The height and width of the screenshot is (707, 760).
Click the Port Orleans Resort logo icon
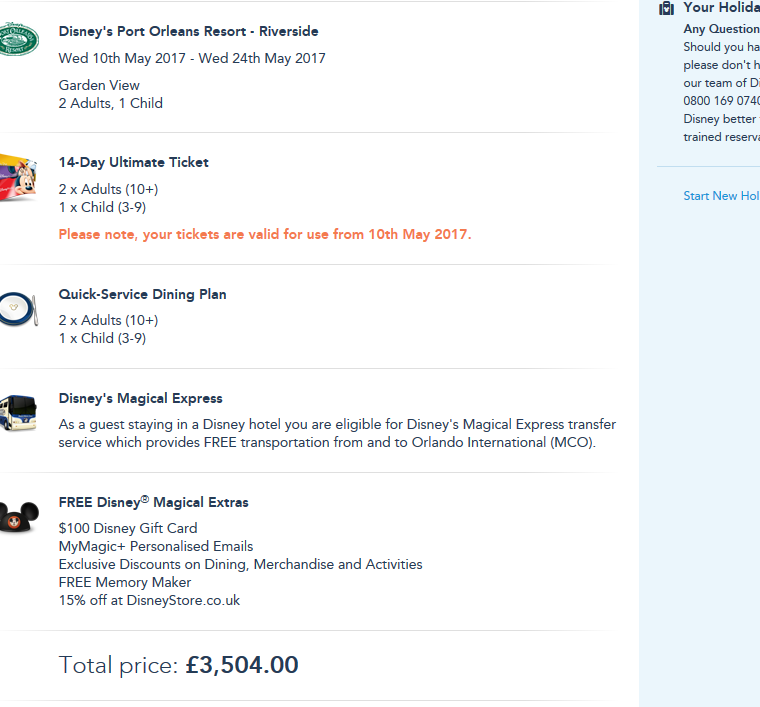(17, 39)
